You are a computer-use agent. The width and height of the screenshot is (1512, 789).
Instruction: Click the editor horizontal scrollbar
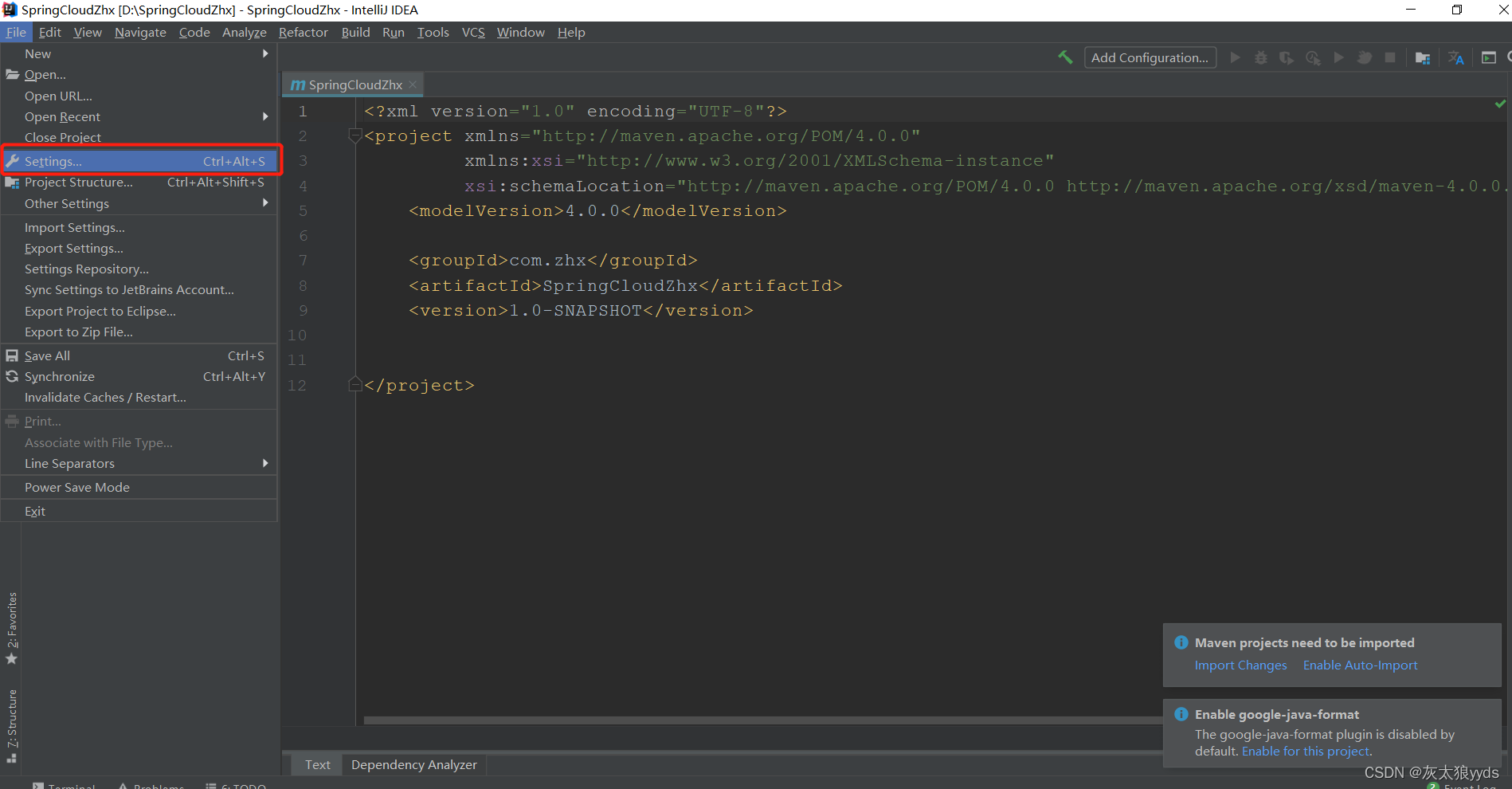pyautogui.click(x=763, y=720)
